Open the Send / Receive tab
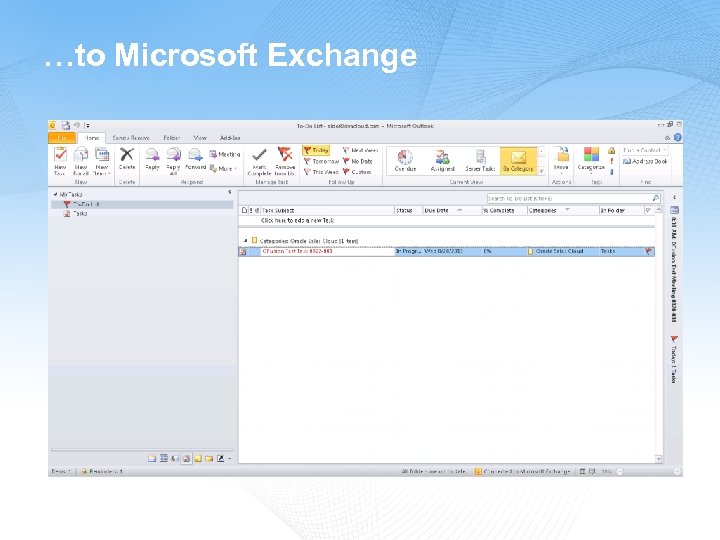Image resolution: width=720 pixels, height=540 pixels. point(131,138)
